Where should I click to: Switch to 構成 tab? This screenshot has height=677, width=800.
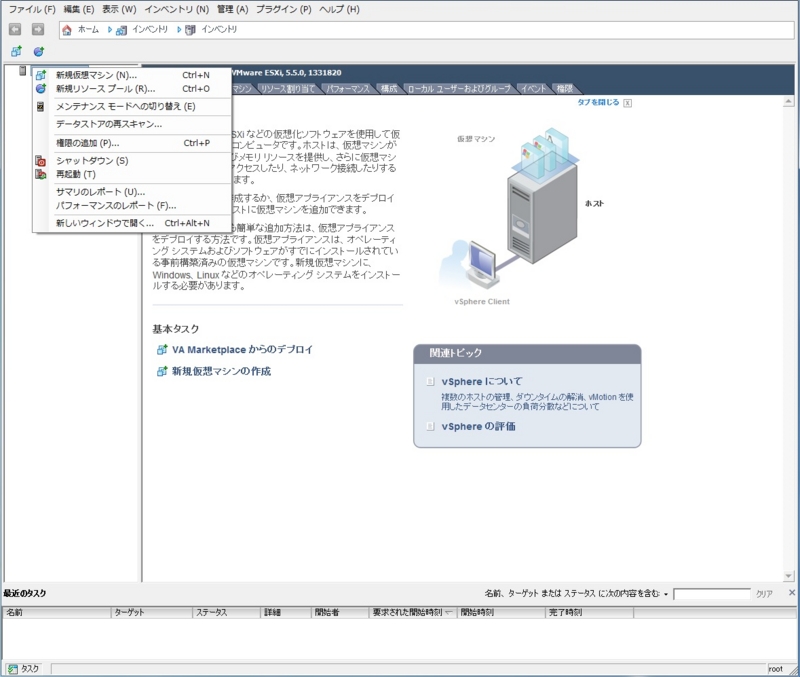click(389, 89)
